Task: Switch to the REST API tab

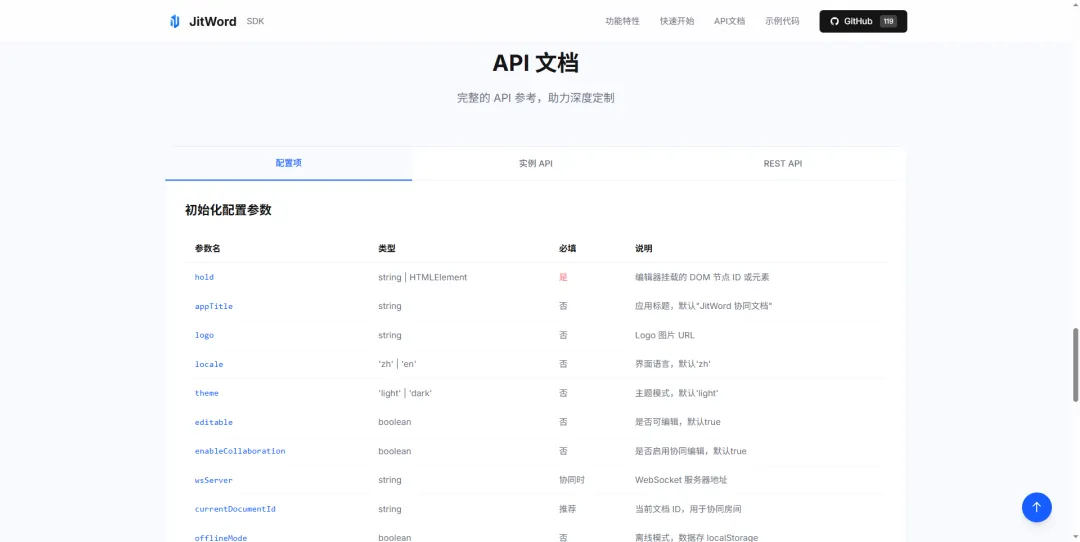Action: [782, 164]
